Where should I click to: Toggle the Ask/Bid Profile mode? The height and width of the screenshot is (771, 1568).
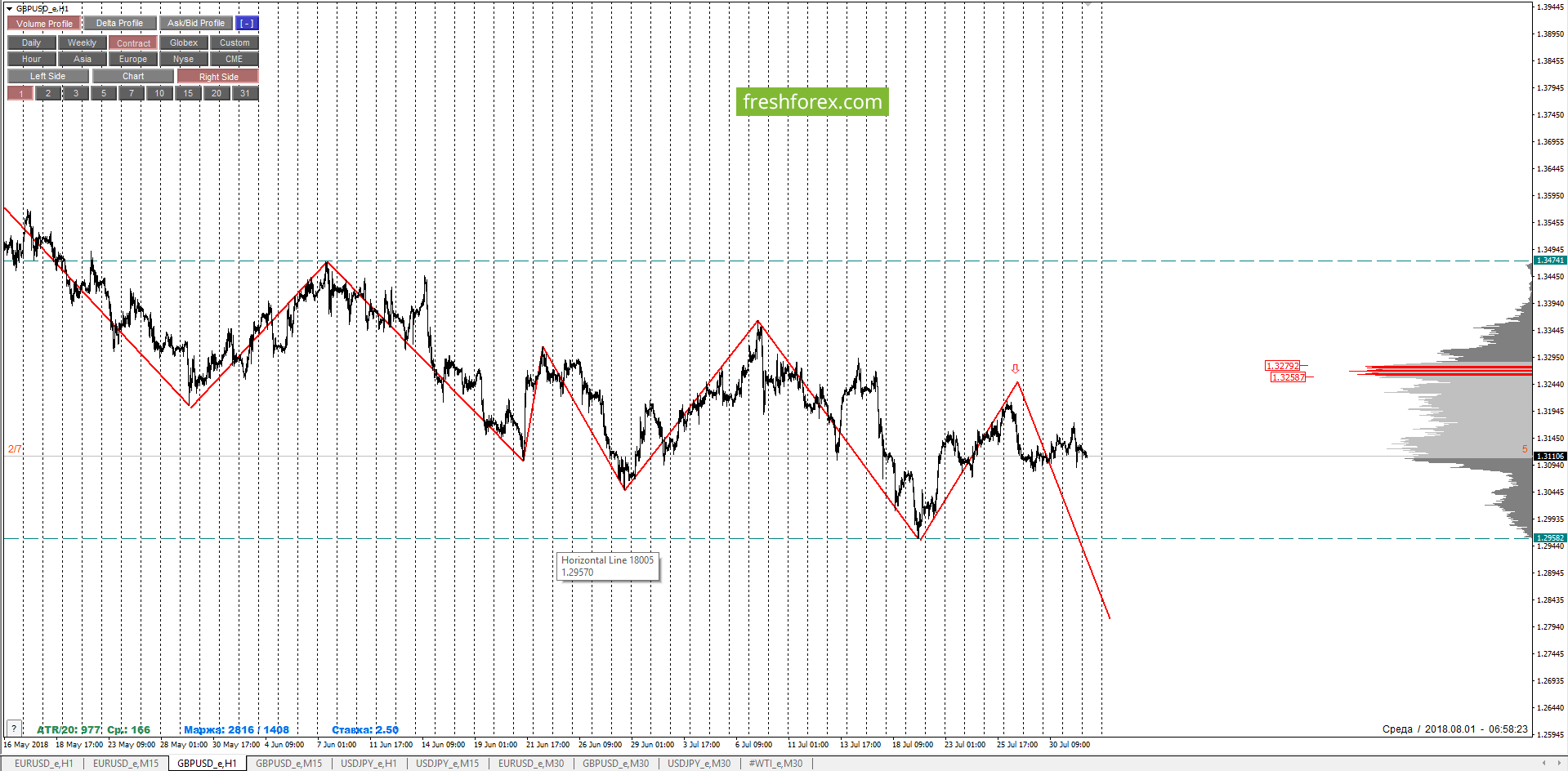196,24
